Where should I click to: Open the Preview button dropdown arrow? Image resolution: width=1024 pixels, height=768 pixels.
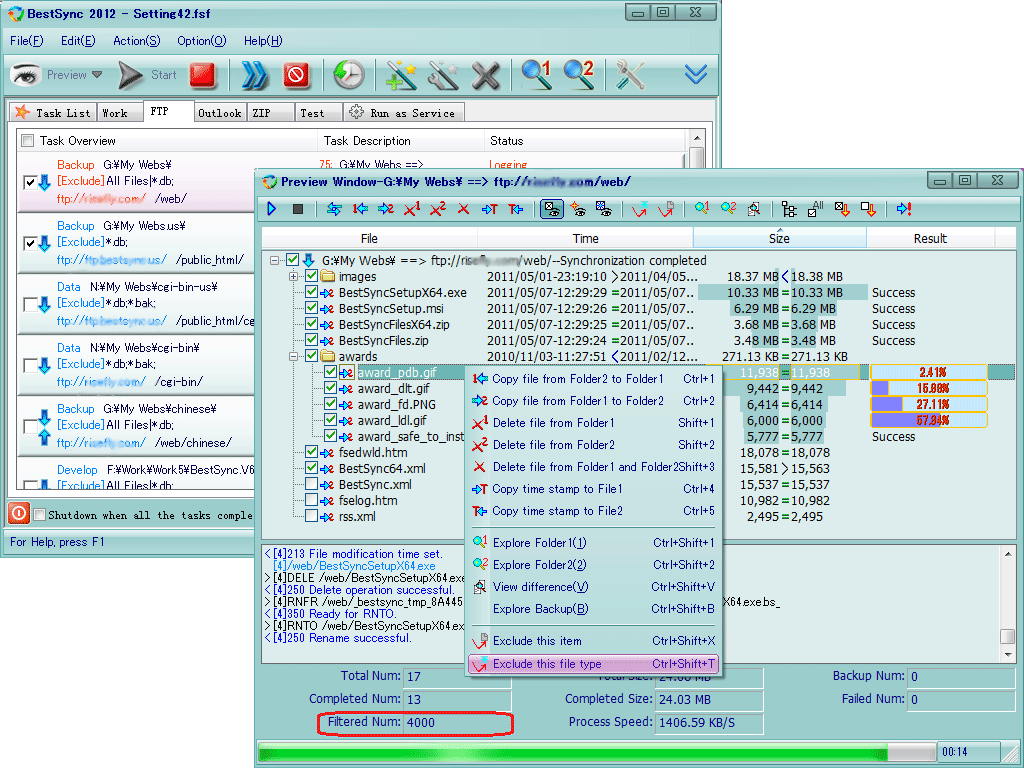click(x=97, y=75)
